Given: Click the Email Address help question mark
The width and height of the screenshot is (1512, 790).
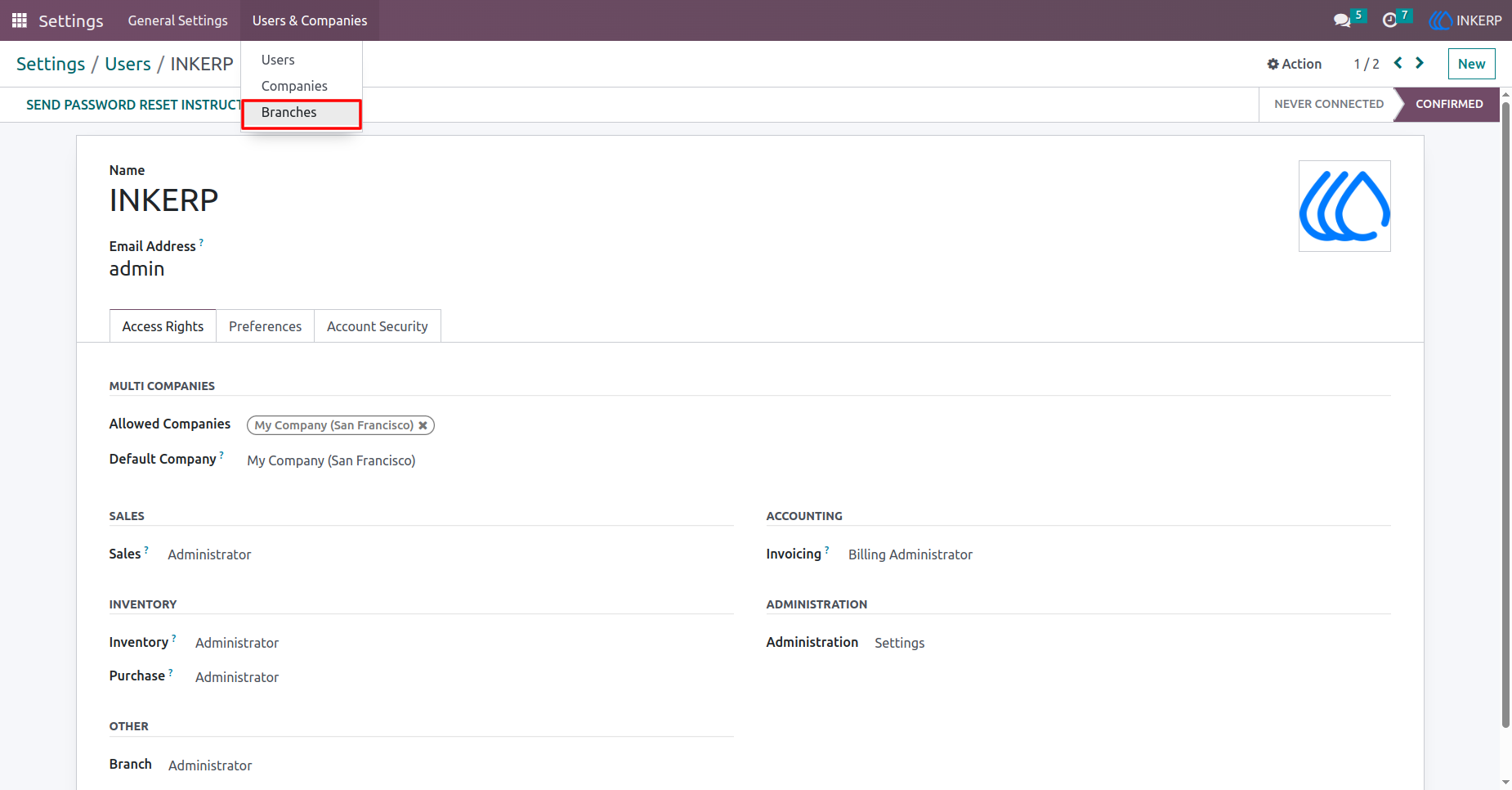Looking at the screenshot, I should tap(201, 242).
